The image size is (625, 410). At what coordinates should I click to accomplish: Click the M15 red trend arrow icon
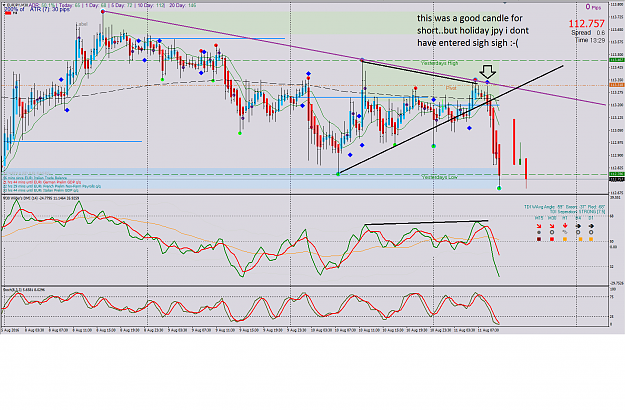[x=539, y=226]
